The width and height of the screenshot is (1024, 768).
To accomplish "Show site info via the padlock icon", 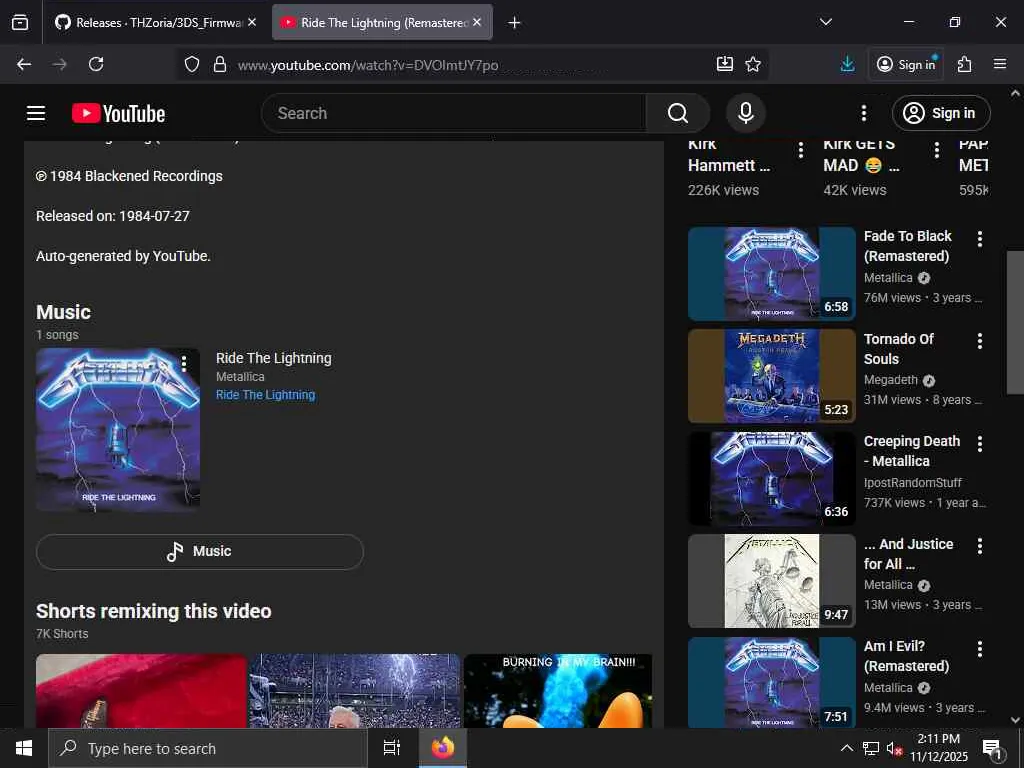I will click(220, 64).
